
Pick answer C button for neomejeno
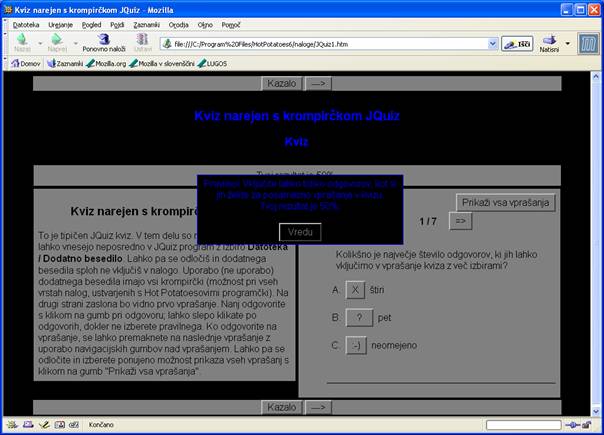[x=356, y=346]
